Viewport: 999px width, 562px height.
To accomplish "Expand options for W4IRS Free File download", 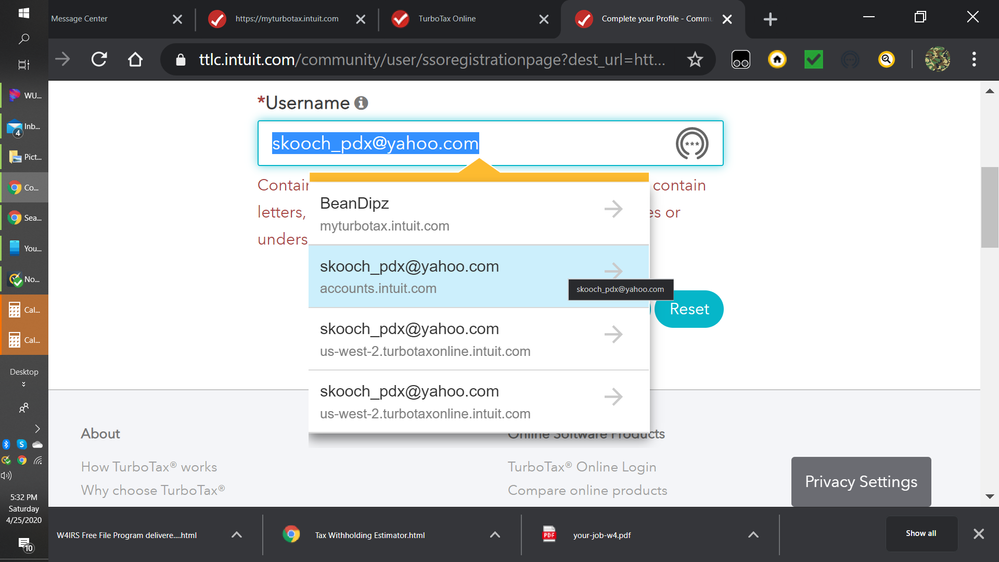I will pyautogui.click(x=236, y=535).
